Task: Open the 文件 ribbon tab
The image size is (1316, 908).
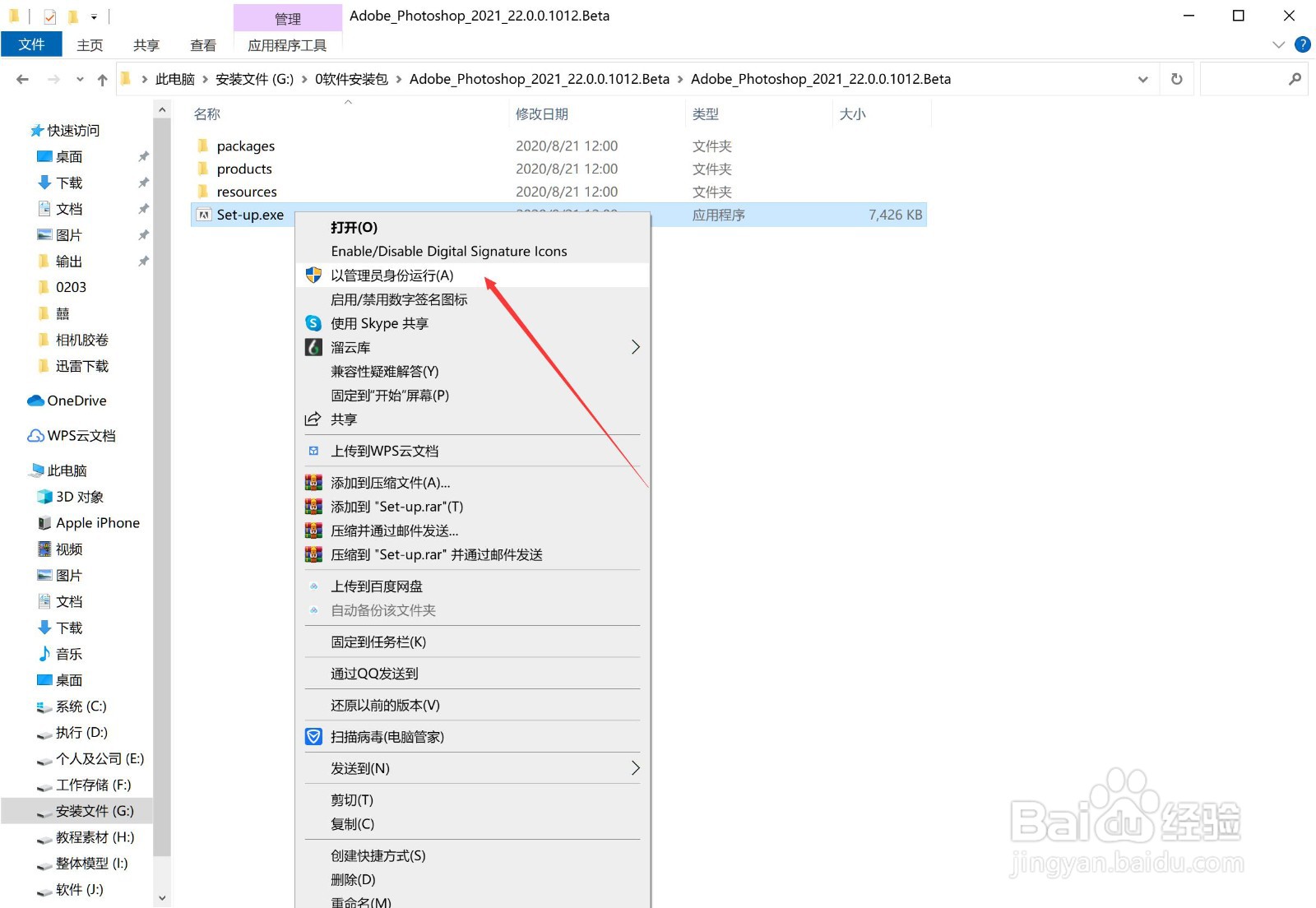Action: (31, 44)
